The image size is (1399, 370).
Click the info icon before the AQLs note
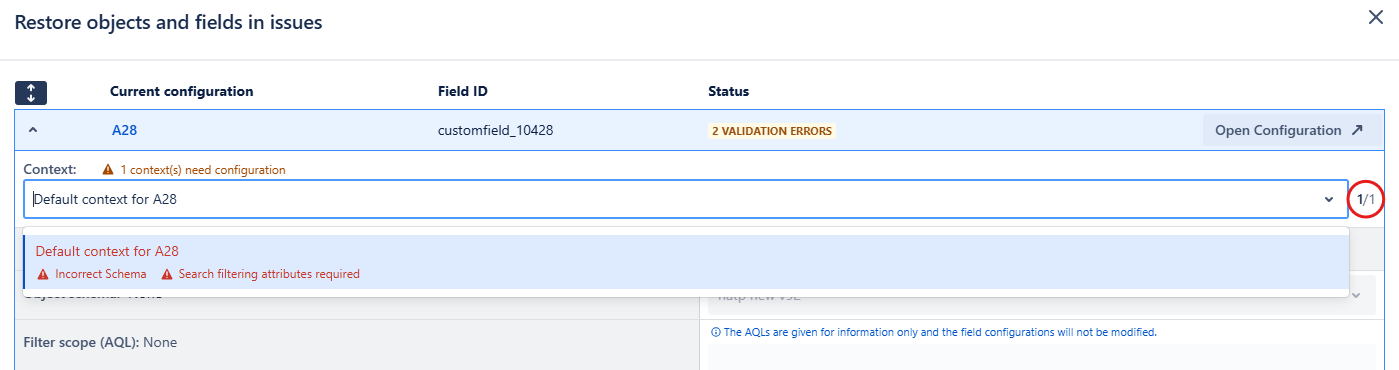715,332
